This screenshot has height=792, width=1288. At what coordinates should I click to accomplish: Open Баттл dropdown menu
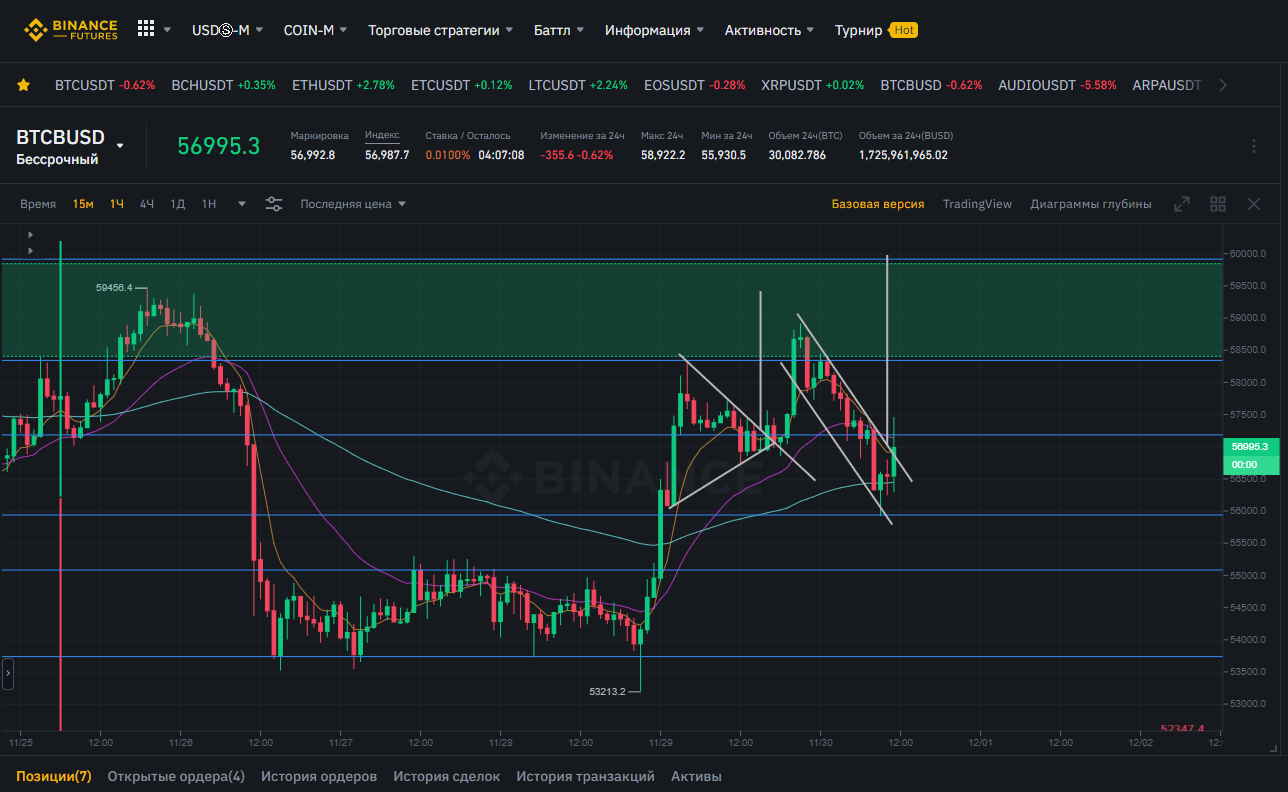[559, 30]
